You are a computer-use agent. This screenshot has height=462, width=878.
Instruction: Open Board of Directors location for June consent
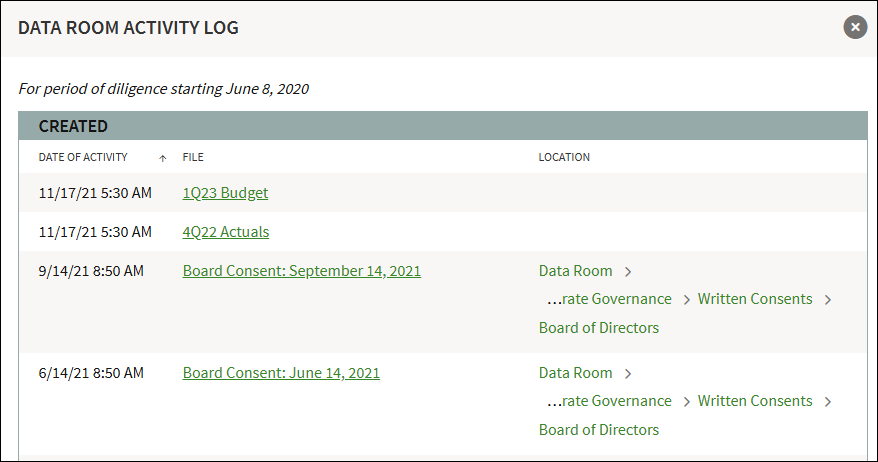pos(599,430)
